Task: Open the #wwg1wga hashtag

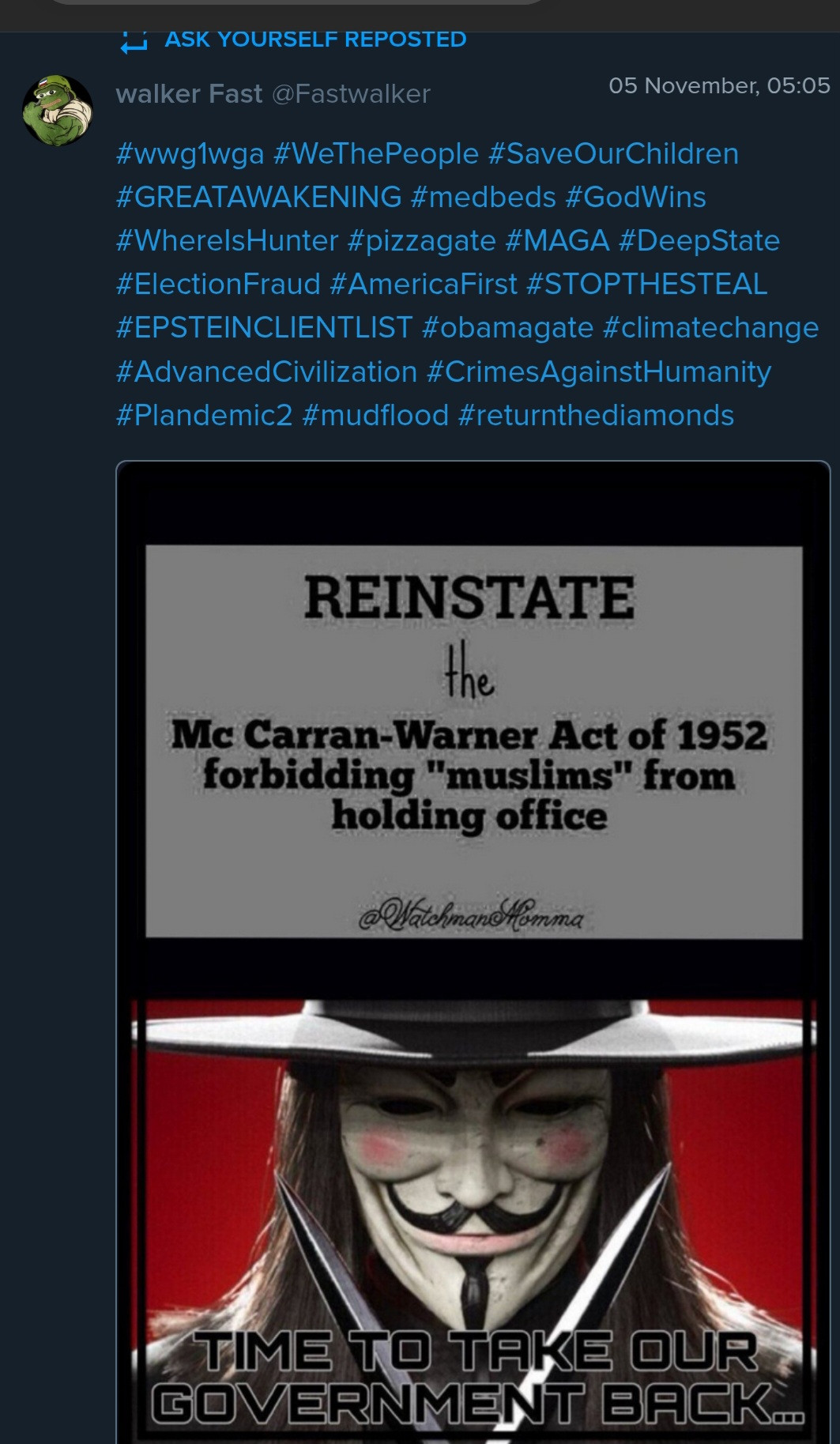Action: pyautogui.click(x=190, y=153)
